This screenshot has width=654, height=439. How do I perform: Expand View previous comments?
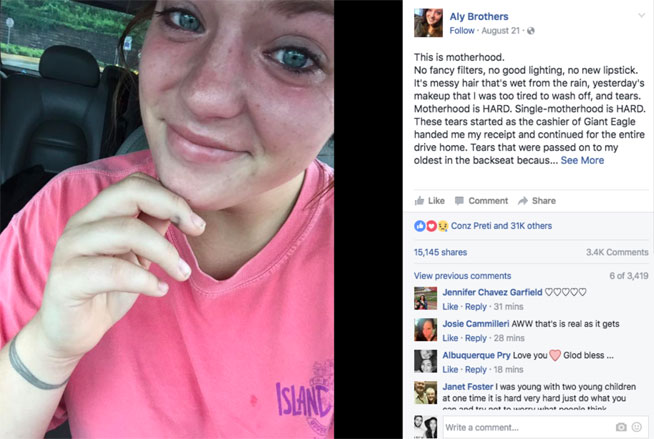click(x=462, y=276)
